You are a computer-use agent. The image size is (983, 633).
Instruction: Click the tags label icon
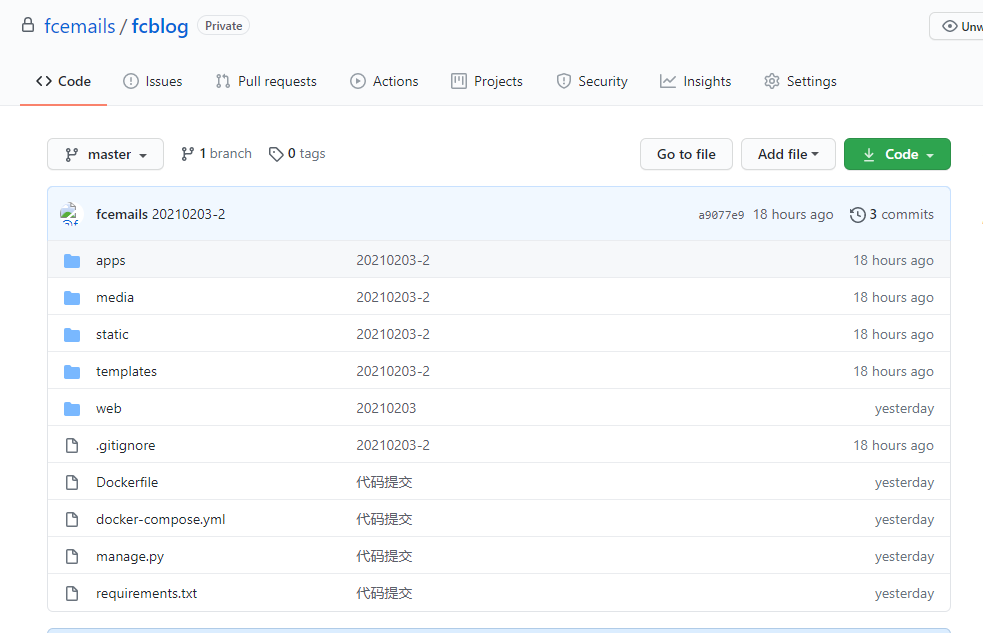pos(276,154)
